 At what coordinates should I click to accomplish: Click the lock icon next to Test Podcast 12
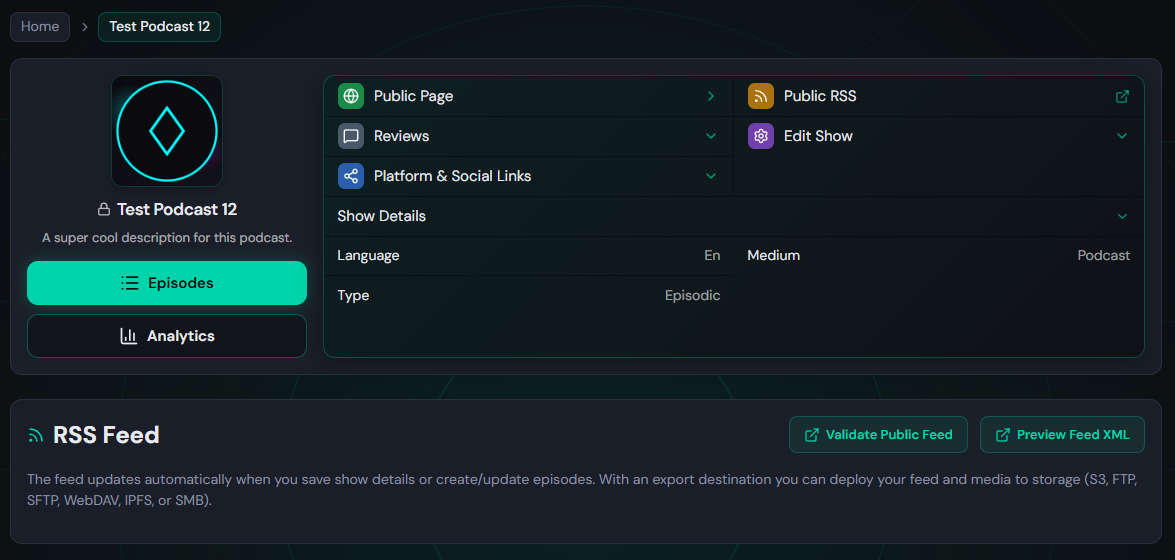(x=104, y=209)
